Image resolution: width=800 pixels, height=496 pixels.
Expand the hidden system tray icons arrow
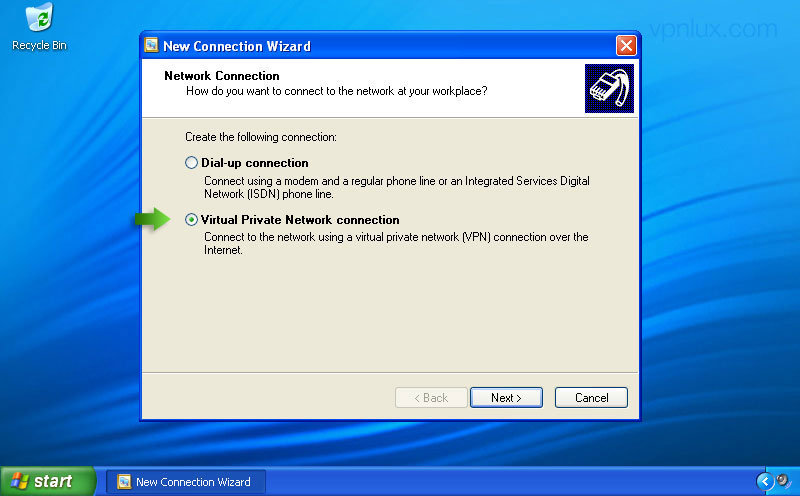765,481
